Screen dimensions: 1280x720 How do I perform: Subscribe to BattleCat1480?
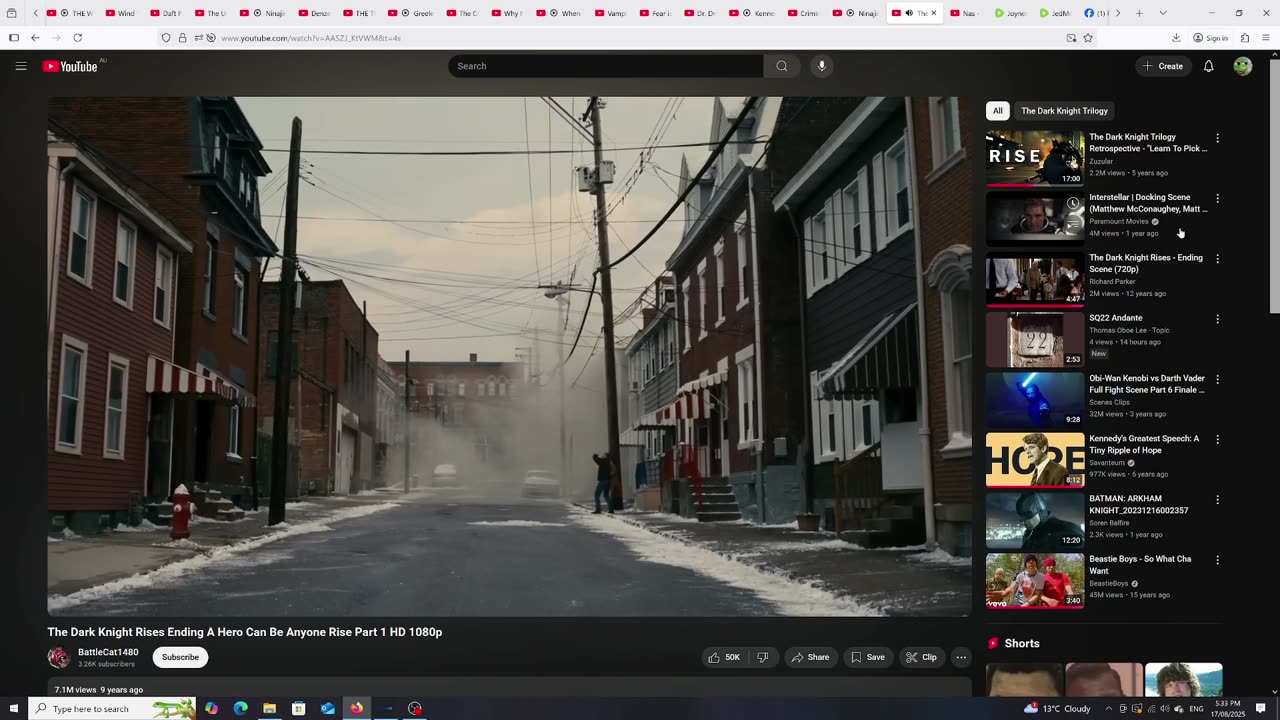(180, 657)
